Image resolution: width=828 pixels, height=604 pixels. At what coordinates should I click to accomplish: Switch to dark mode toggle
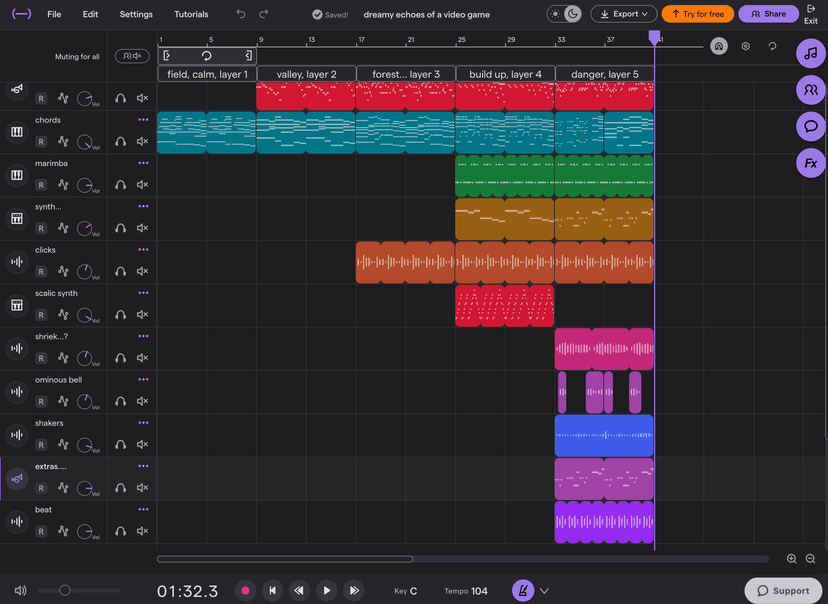572,14
